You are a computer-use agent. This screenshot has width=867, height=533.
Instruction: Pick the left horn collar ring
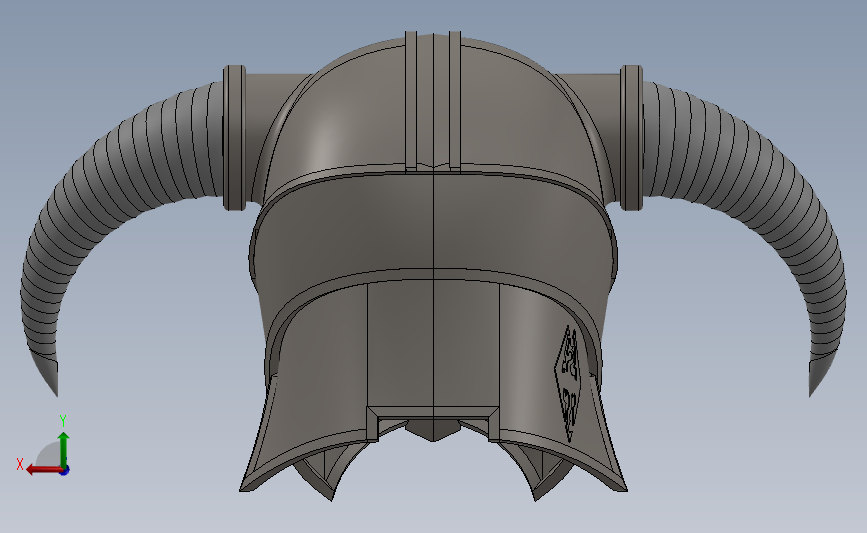pos(234,138)
